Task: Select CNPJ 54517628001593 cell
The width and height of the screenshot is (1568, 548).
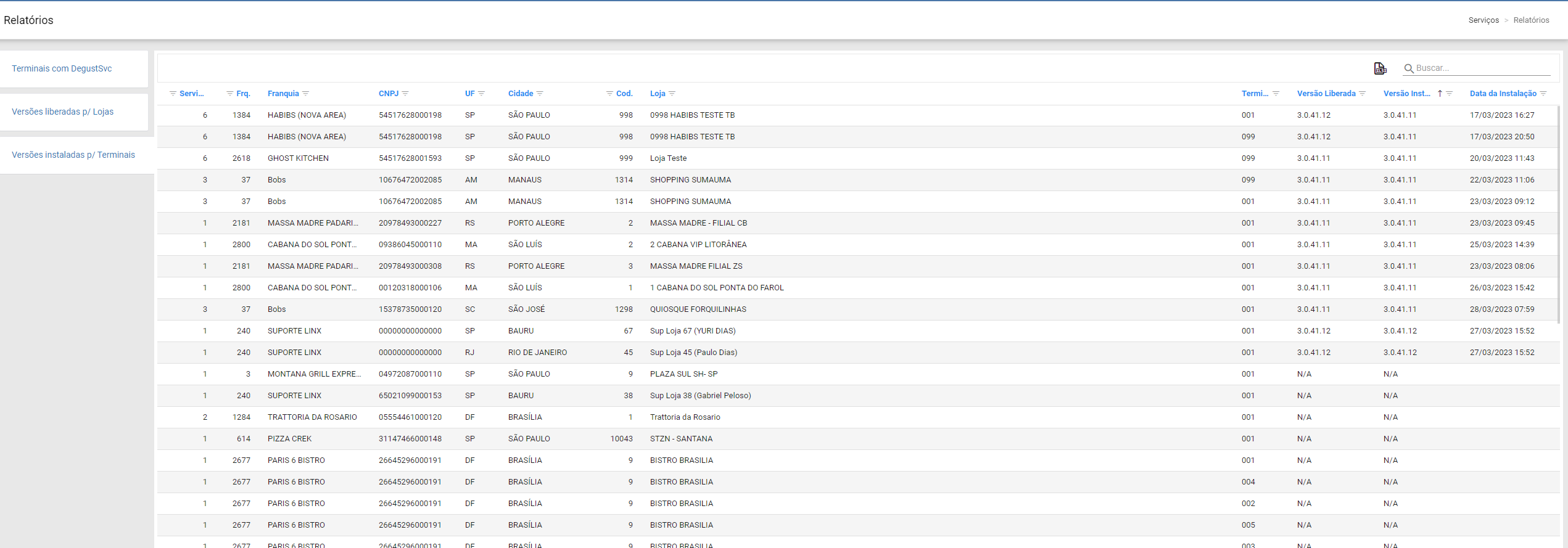Action: 410,158
